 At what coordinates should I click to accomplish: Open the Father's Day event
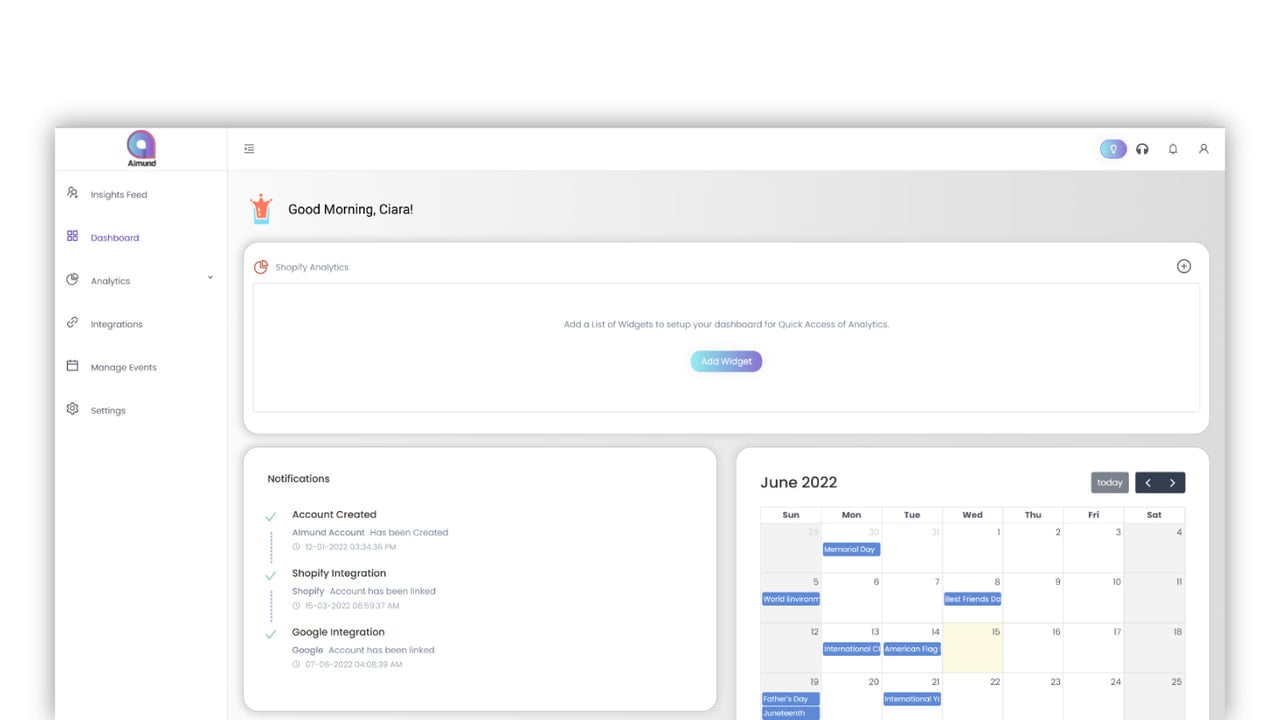tap(790, 699)
